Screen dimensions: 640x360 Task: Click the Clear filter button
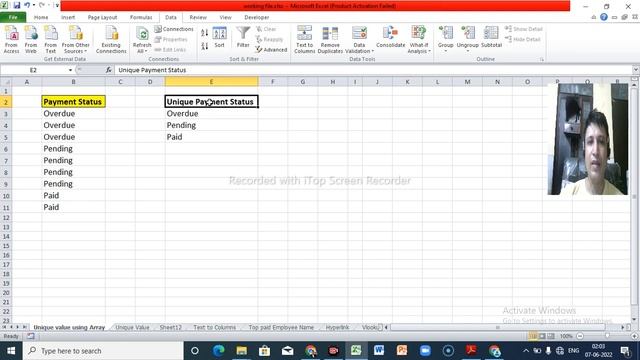(x=266, y=29)
